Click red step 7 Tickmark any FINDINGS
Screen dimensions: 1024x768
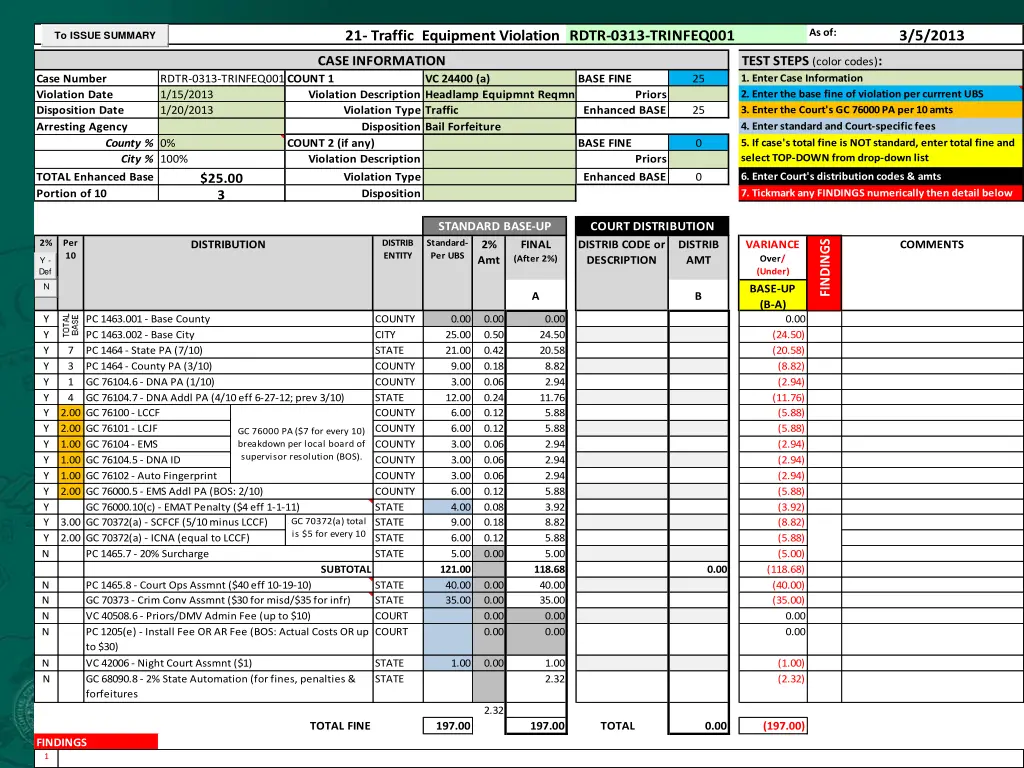tap(880, 193)
